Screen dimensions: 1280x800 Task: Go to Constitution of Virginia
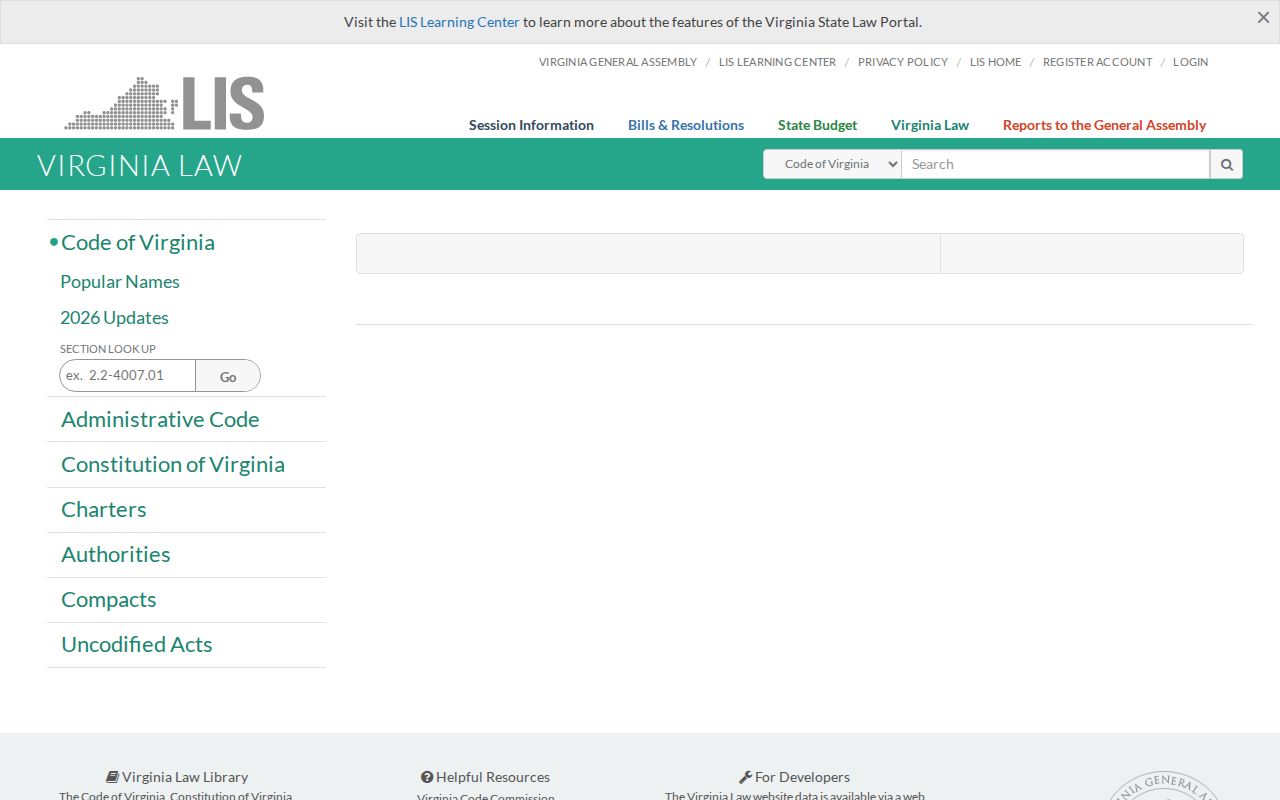tap(173, 465)
